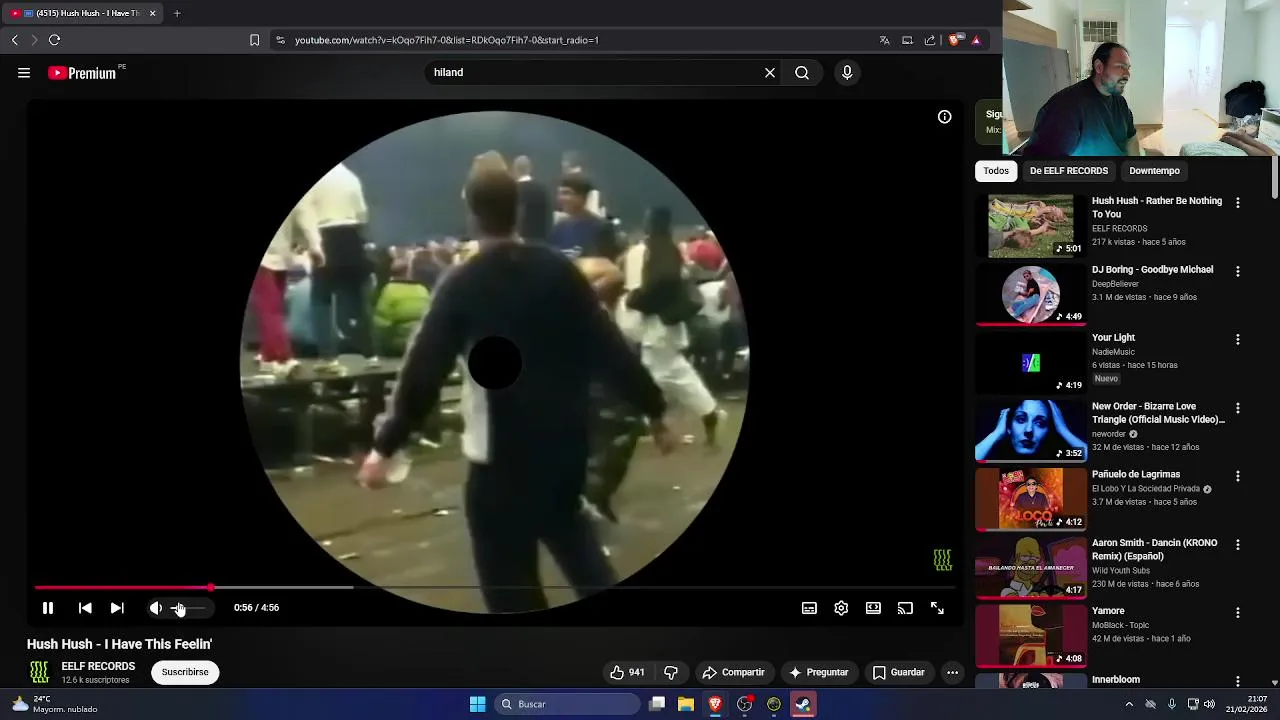Open the YouTube guide hamburger menu
Screen dimensions: 1280x720
[x=24, y=73]
